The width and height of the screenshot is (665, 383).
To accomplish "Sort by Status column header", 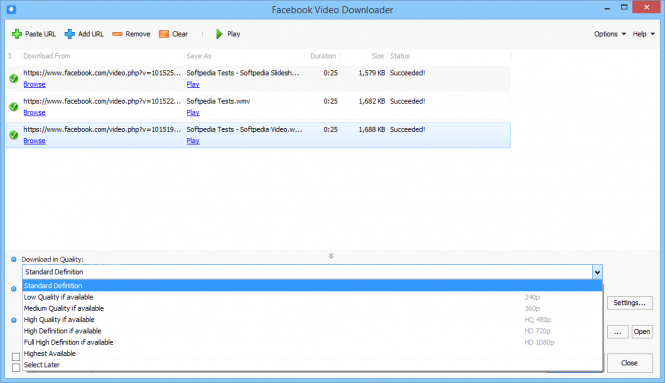I will [x=400, y=56].
